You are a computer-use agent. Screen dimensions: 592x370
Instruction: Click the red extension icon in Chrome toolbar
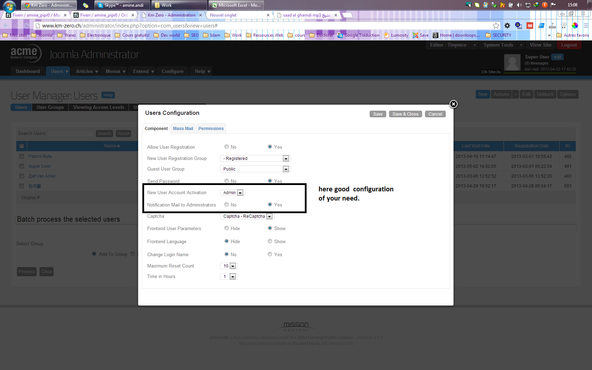pos(530,25)
